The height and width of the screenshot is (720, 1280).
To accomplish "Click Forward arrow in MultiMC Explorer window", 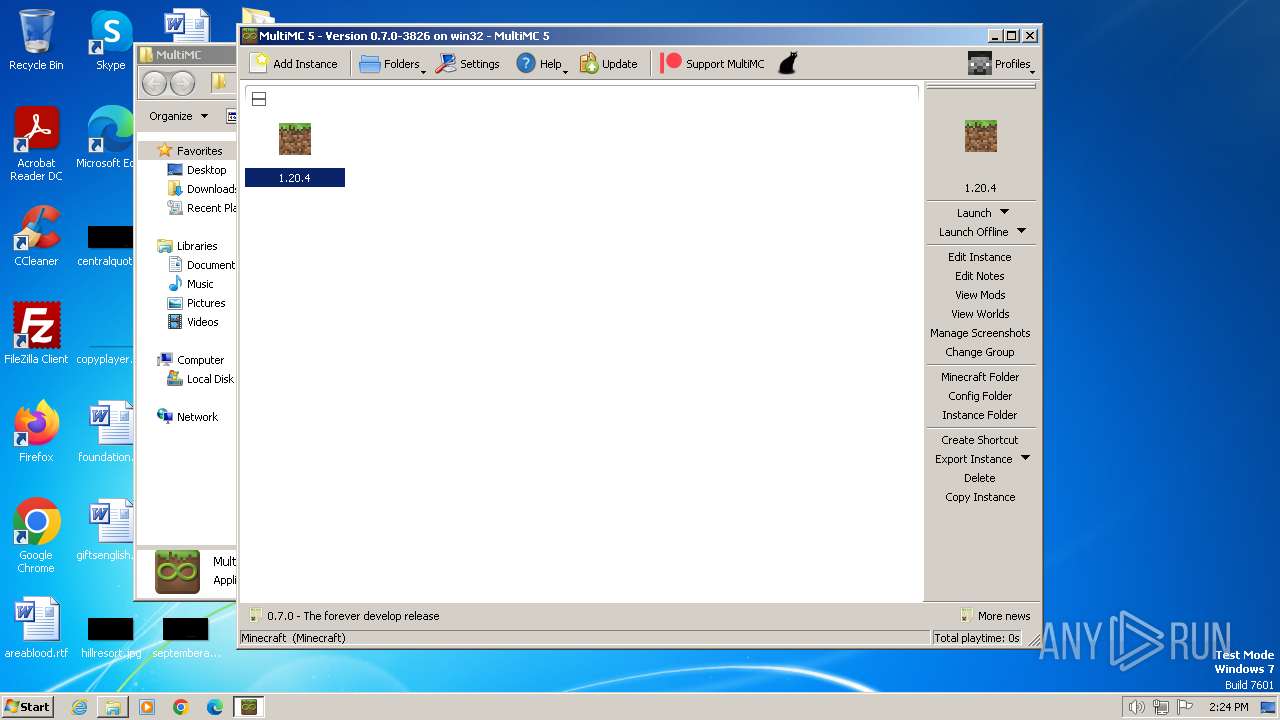I will point(182,83).
